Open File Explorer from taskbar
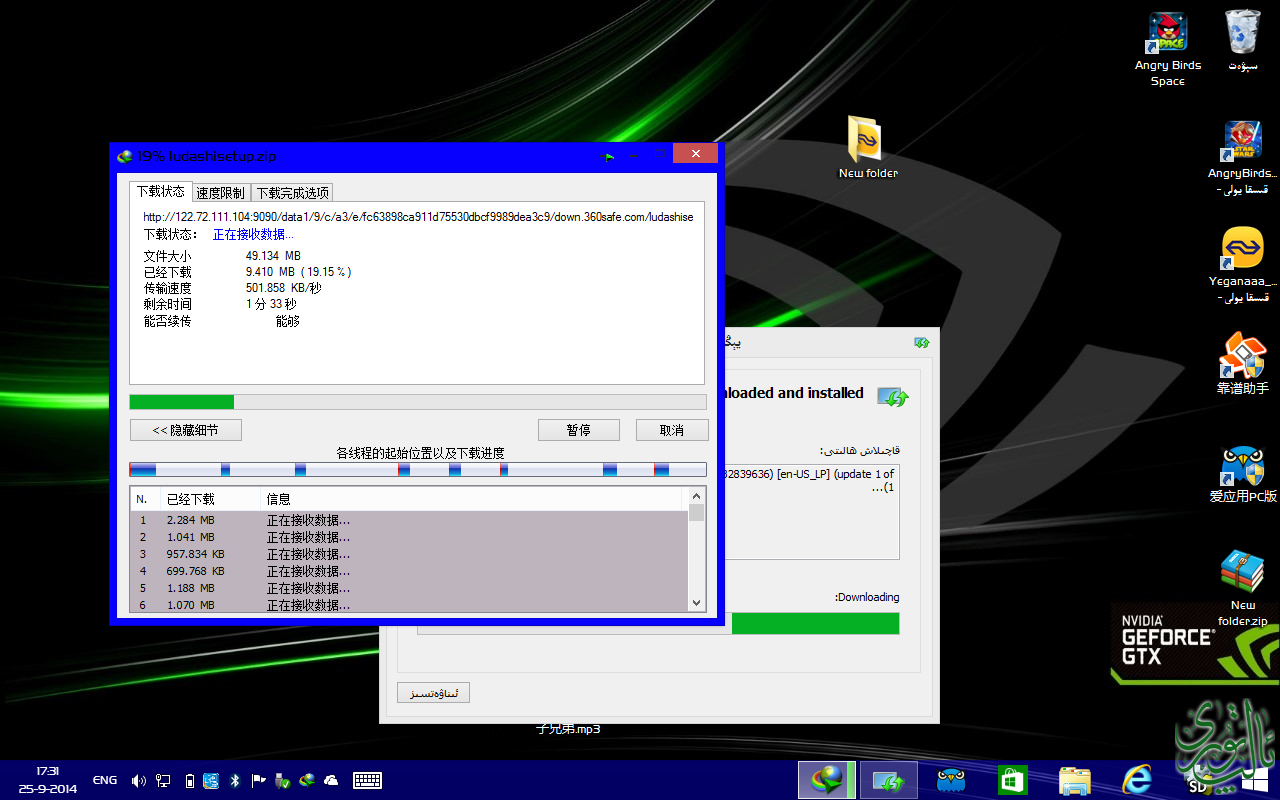This screenshot has width=1280, height=800. pos(1075,780)
